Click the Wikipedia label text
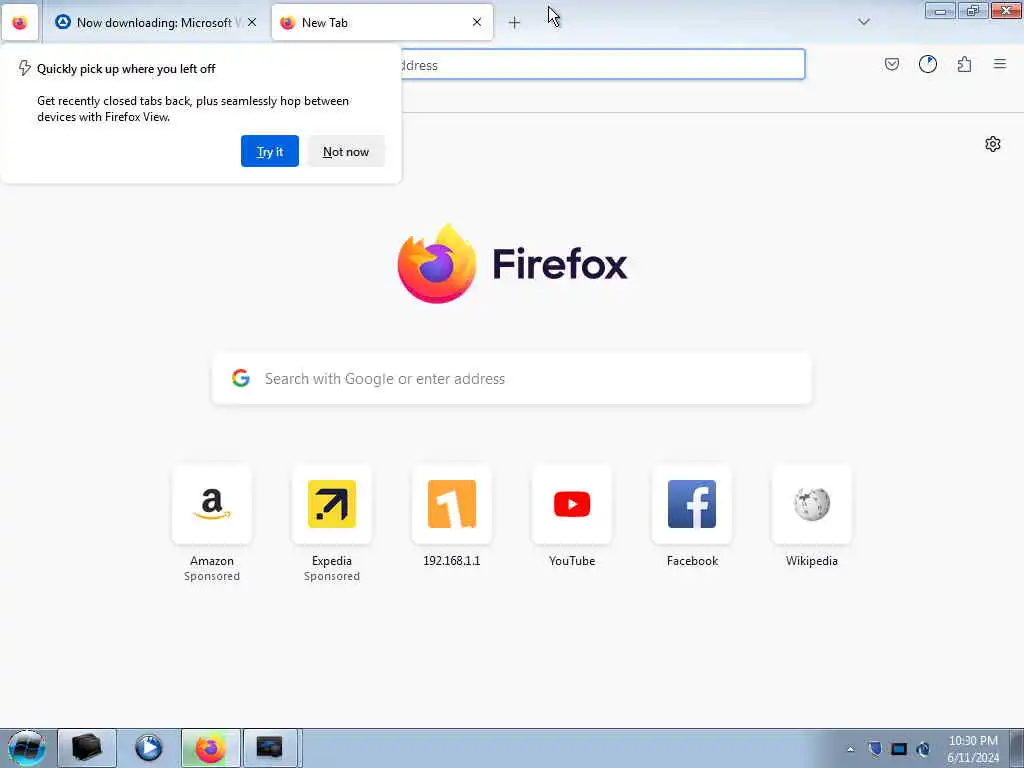This screenshot has width=1024, height=768. (812, 561)
